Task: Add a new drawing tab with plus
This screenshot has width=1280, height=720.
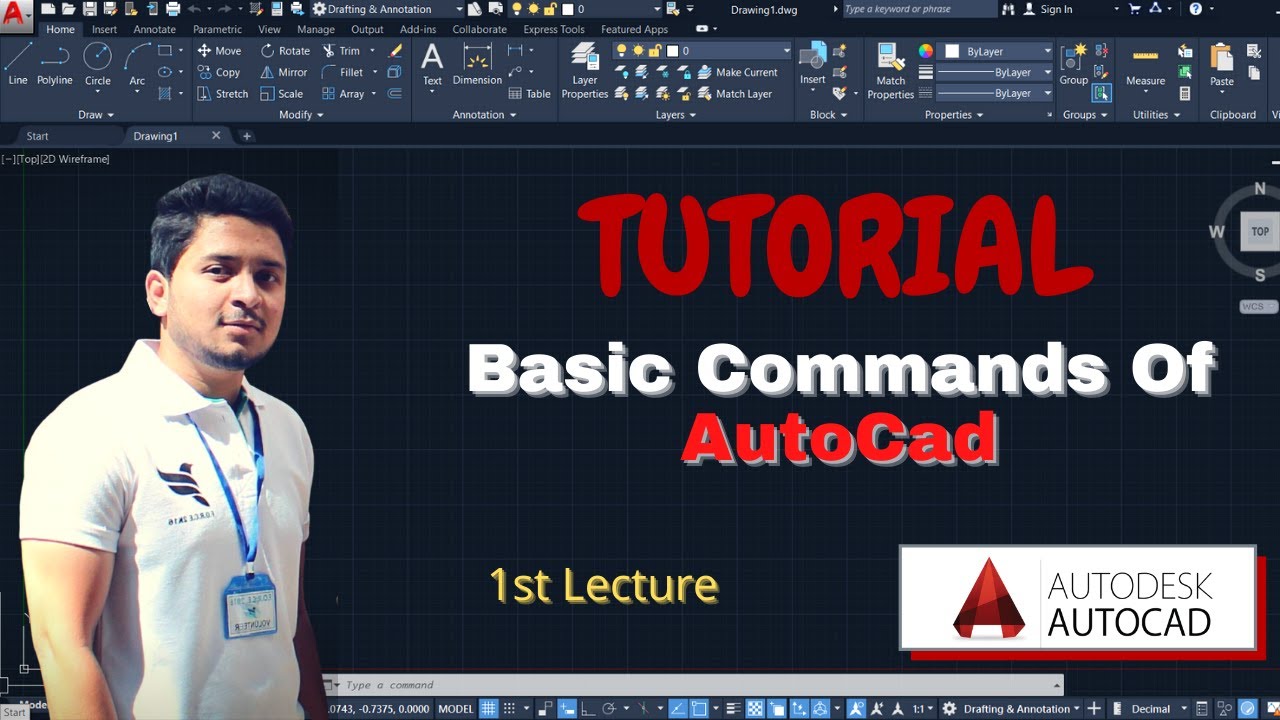Action: [x=247, y=136]
